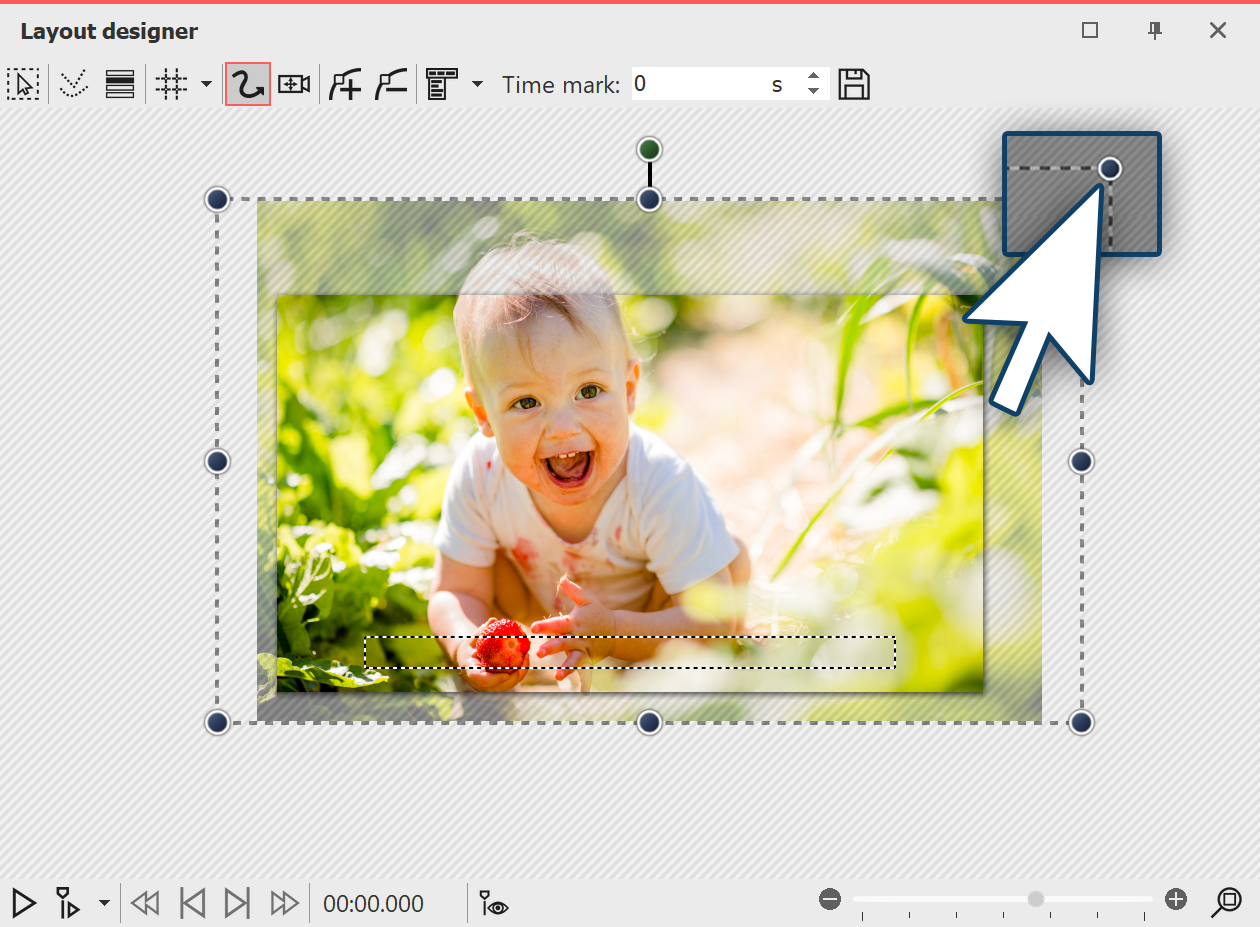Image resolution: width=1260 pixels, height=927 pixels.
Task: Open the text overlay options dropdown
Action: point(477,84)
